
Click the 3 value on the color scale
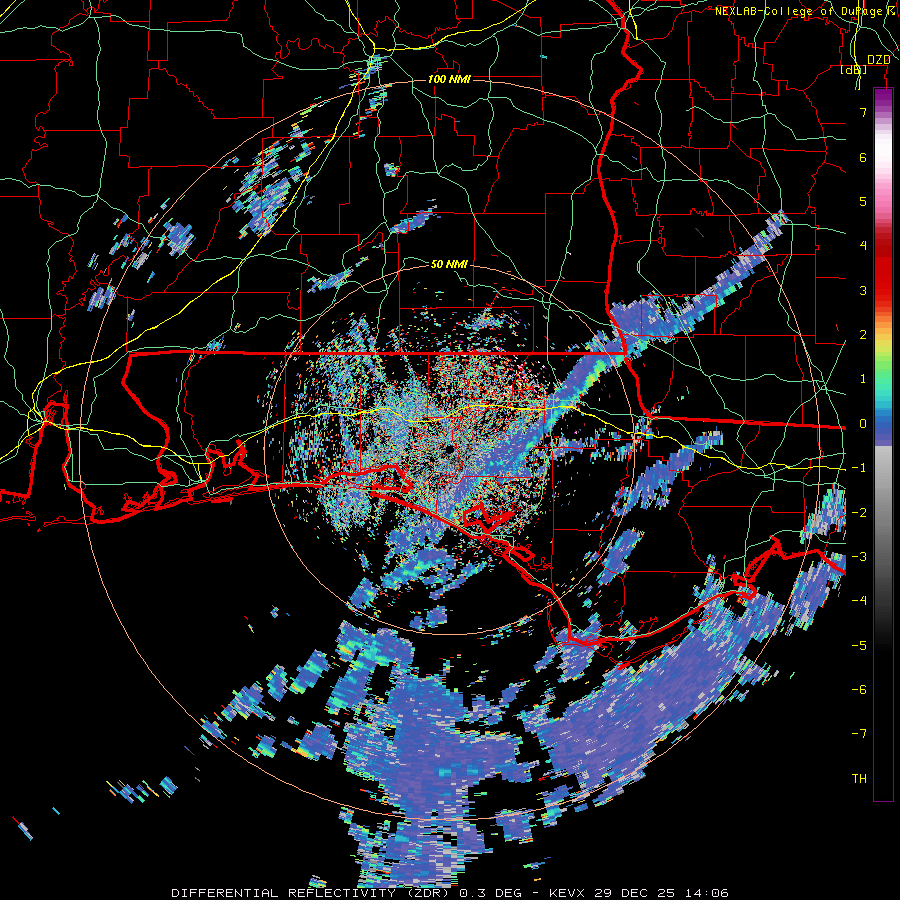tap(863, 290)
